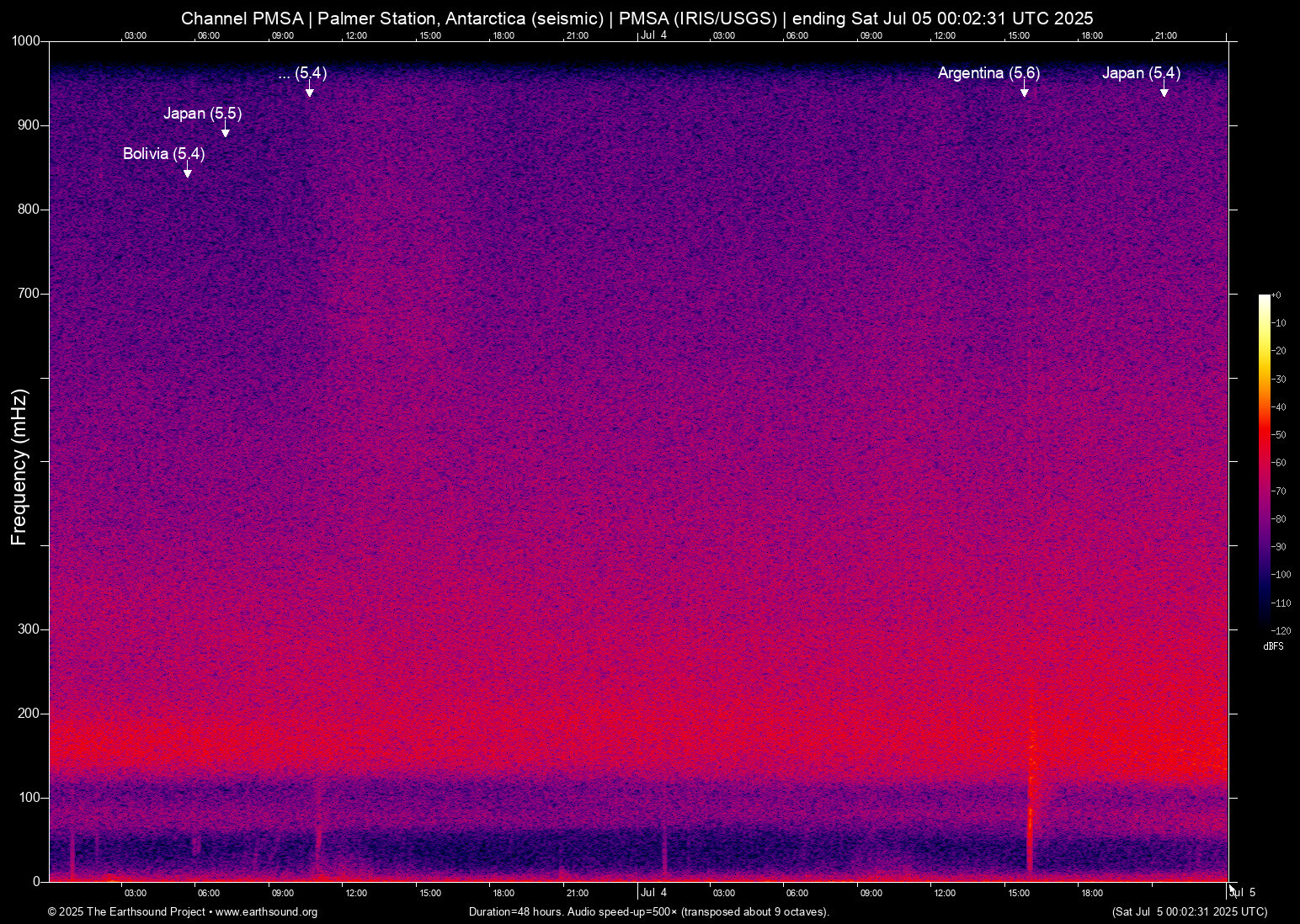This screenshot has height=924, width=1300.
Task: Click the arrow marker below Argentina (5.6)
Action: click(x=1025, y=89)
